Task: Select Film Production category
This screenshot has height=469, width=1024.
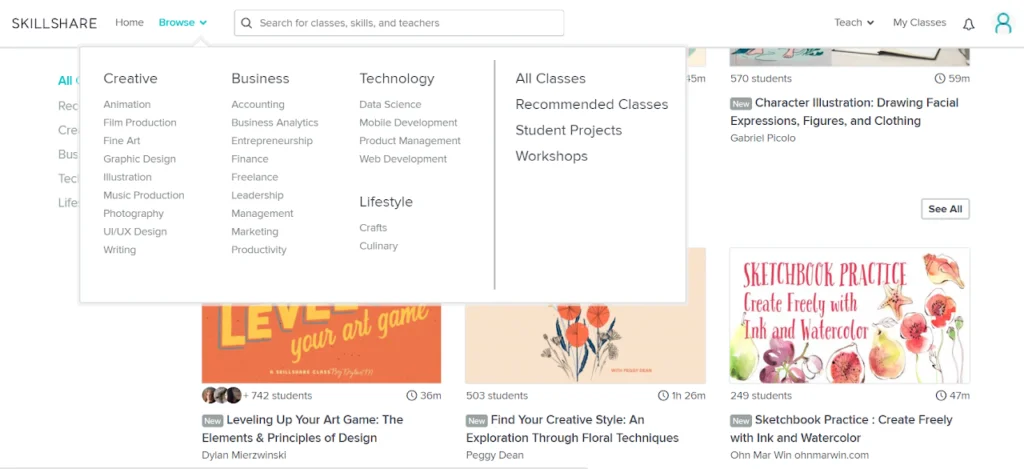Action: pyautogui.click(x=140, y=123)
